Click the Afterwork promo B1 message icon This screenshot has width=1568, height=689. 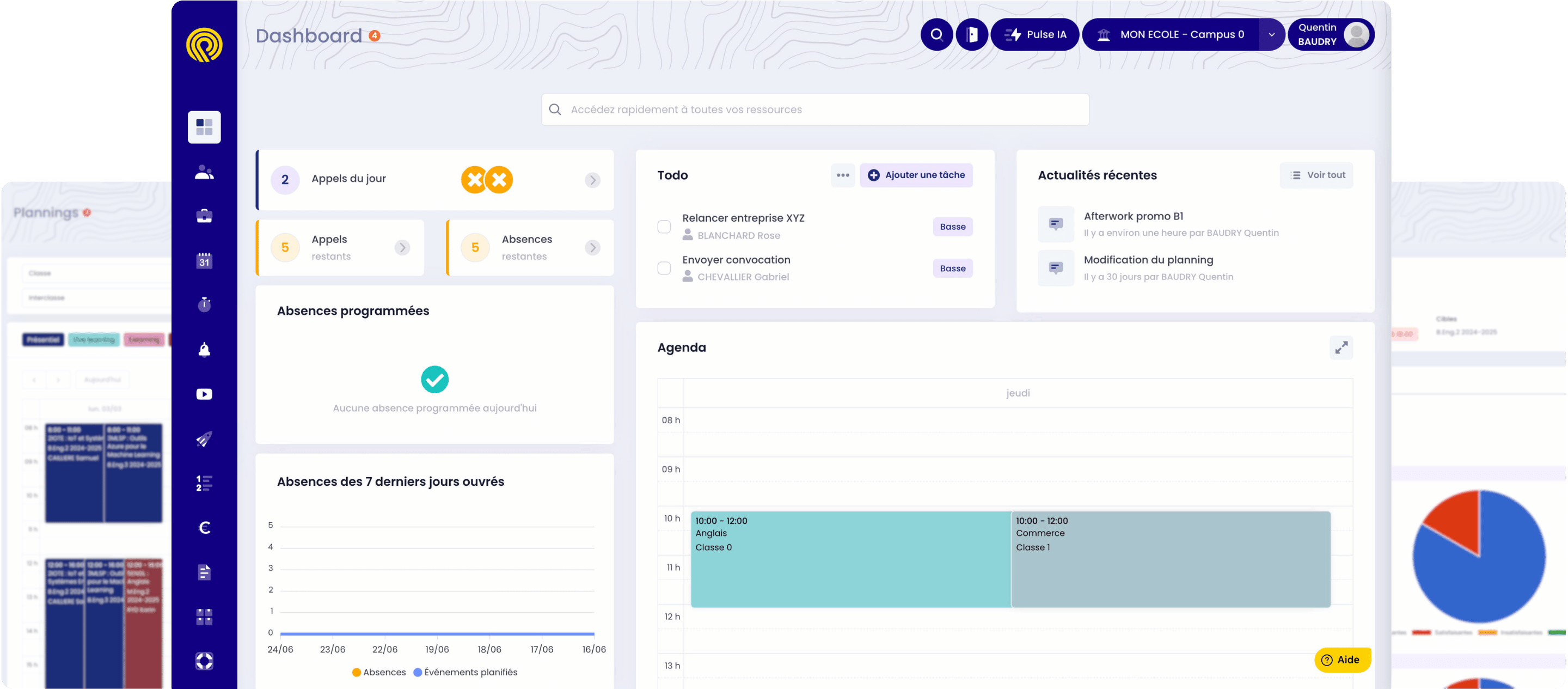coord(1056,224)
